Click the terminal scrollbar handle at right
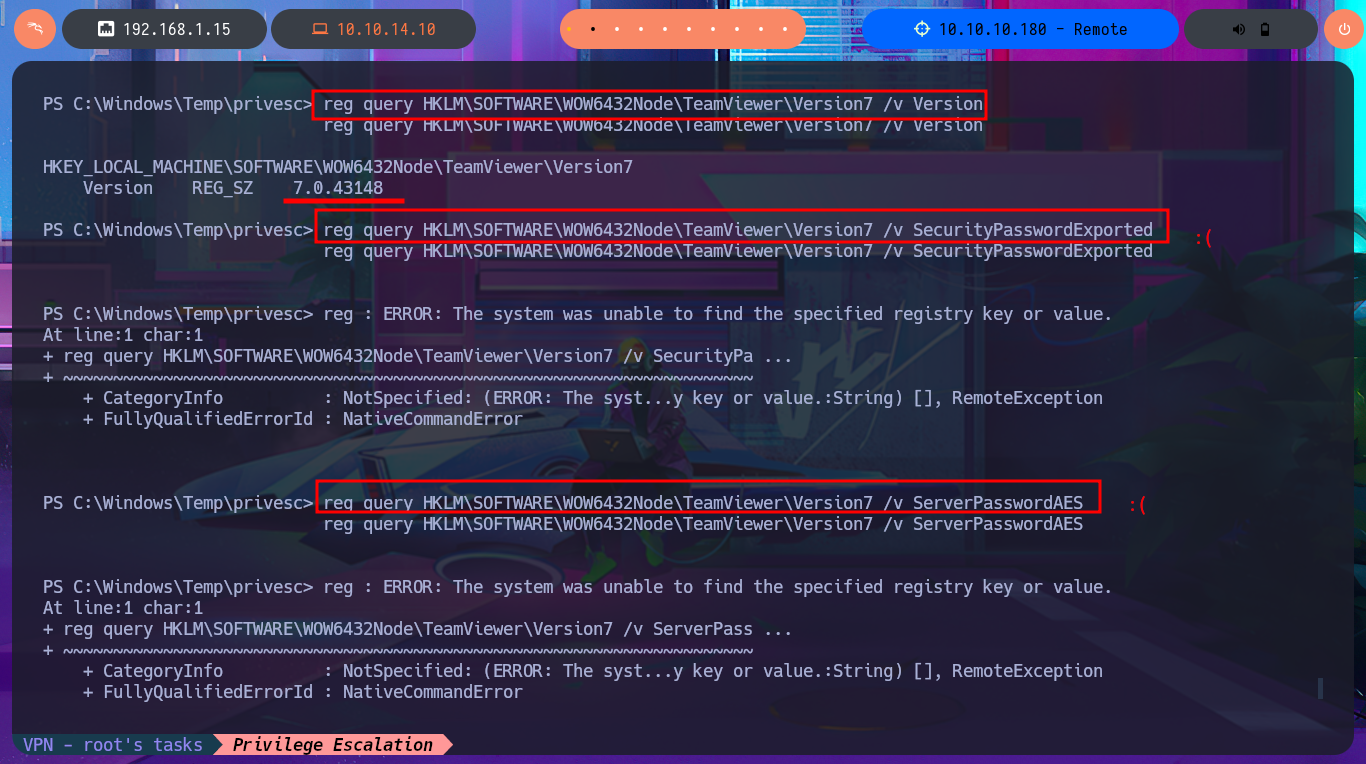Viewport: 1366px width, 764px height. [x=1320, y=688]
